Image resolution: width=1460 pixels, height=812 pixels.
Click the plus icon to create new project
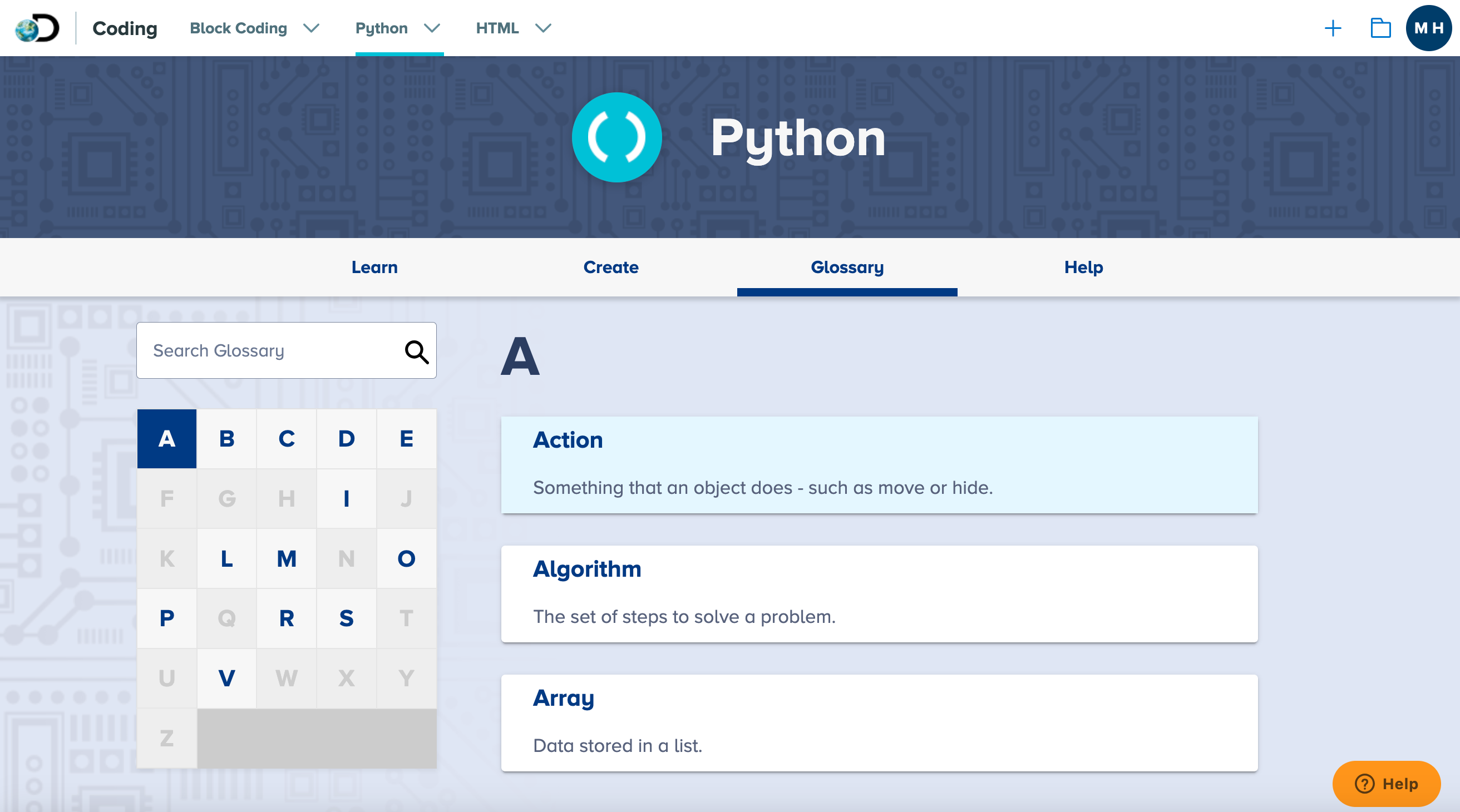[1333, 28]
